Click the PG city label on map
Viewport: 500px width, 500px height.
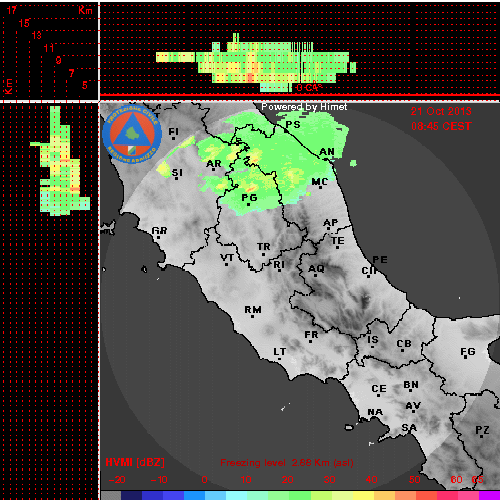click(249, 198)
